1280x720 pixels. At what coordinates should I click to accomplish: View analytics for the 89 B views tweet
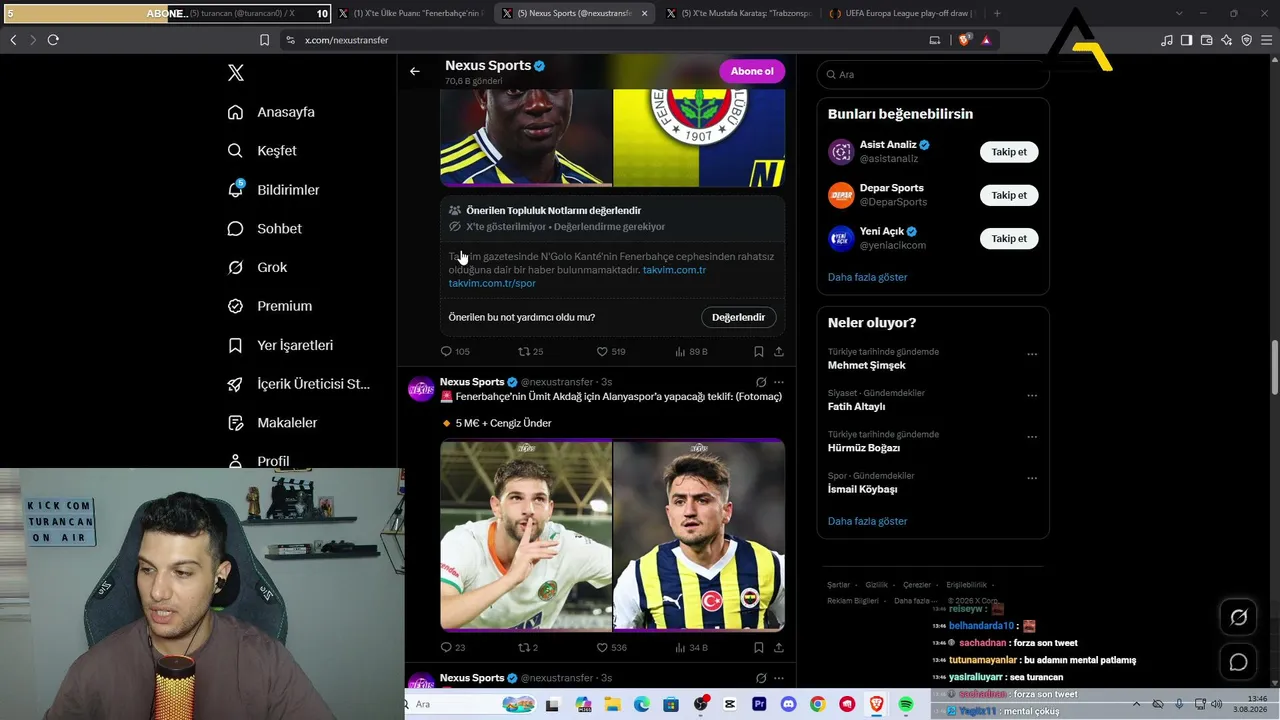pos(691,352)
